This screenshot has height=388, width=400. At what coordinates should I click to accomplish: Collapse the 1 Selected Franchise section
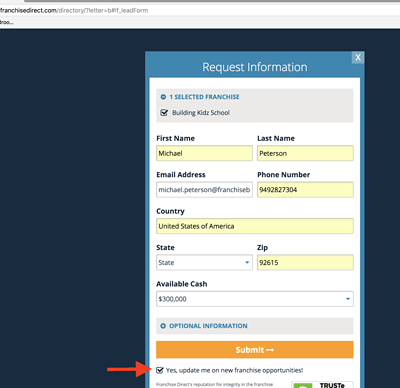(163, 97)
